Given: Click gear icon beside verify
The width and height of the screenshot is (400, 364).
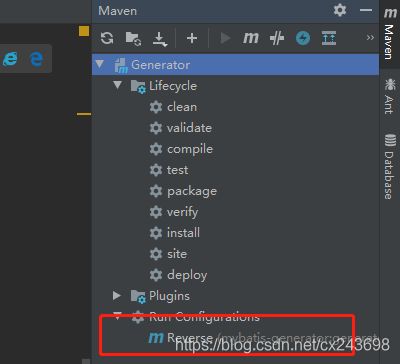Looking at the screenshot, I should [x=156, y=212].
